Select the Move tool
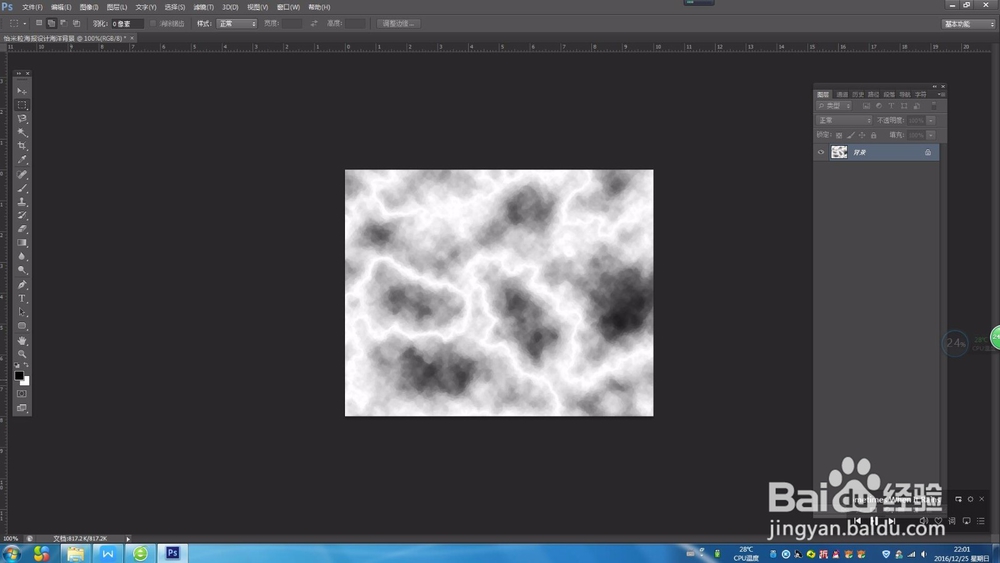 click(22, 91)
